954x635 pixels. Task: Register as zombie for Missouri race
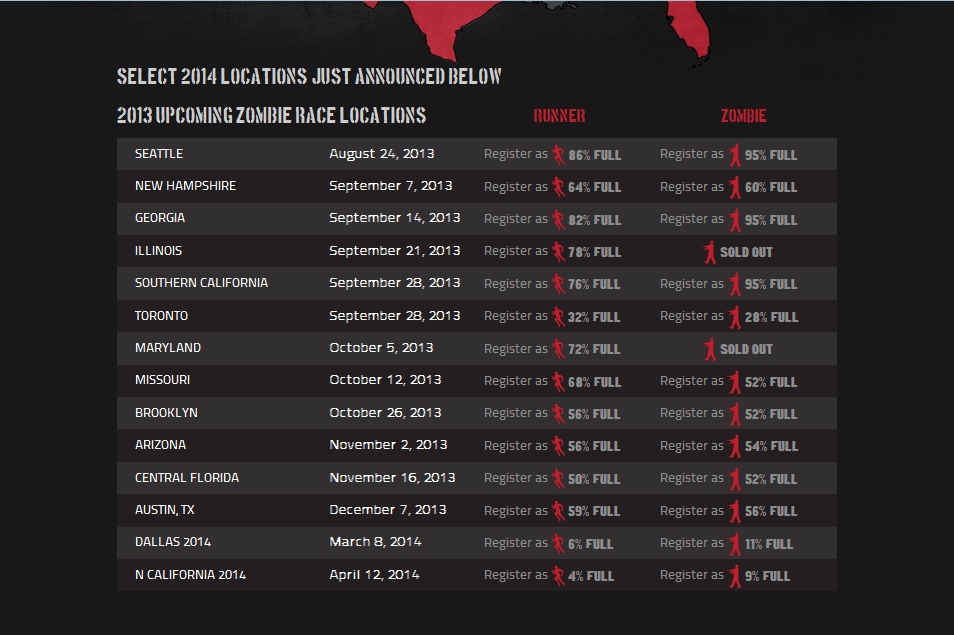coord(728,381)
